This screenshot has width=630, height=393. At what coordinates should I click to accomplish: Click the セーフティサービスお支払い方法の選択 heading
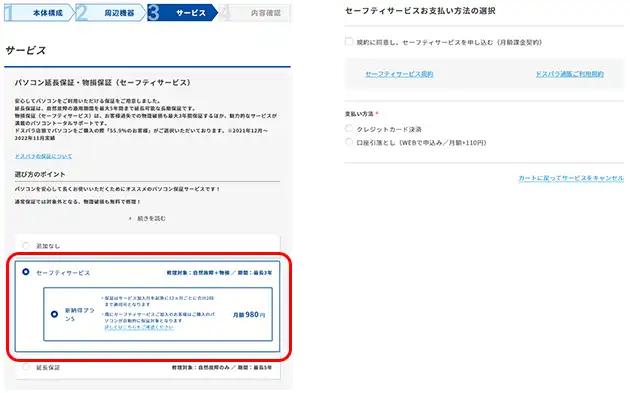(420, 11)
